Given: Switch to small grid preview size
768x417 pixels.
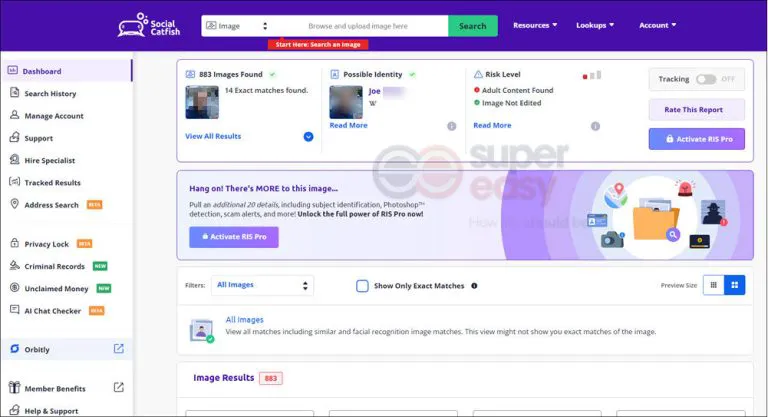Looking at the screenshot, I should (713, 285).
